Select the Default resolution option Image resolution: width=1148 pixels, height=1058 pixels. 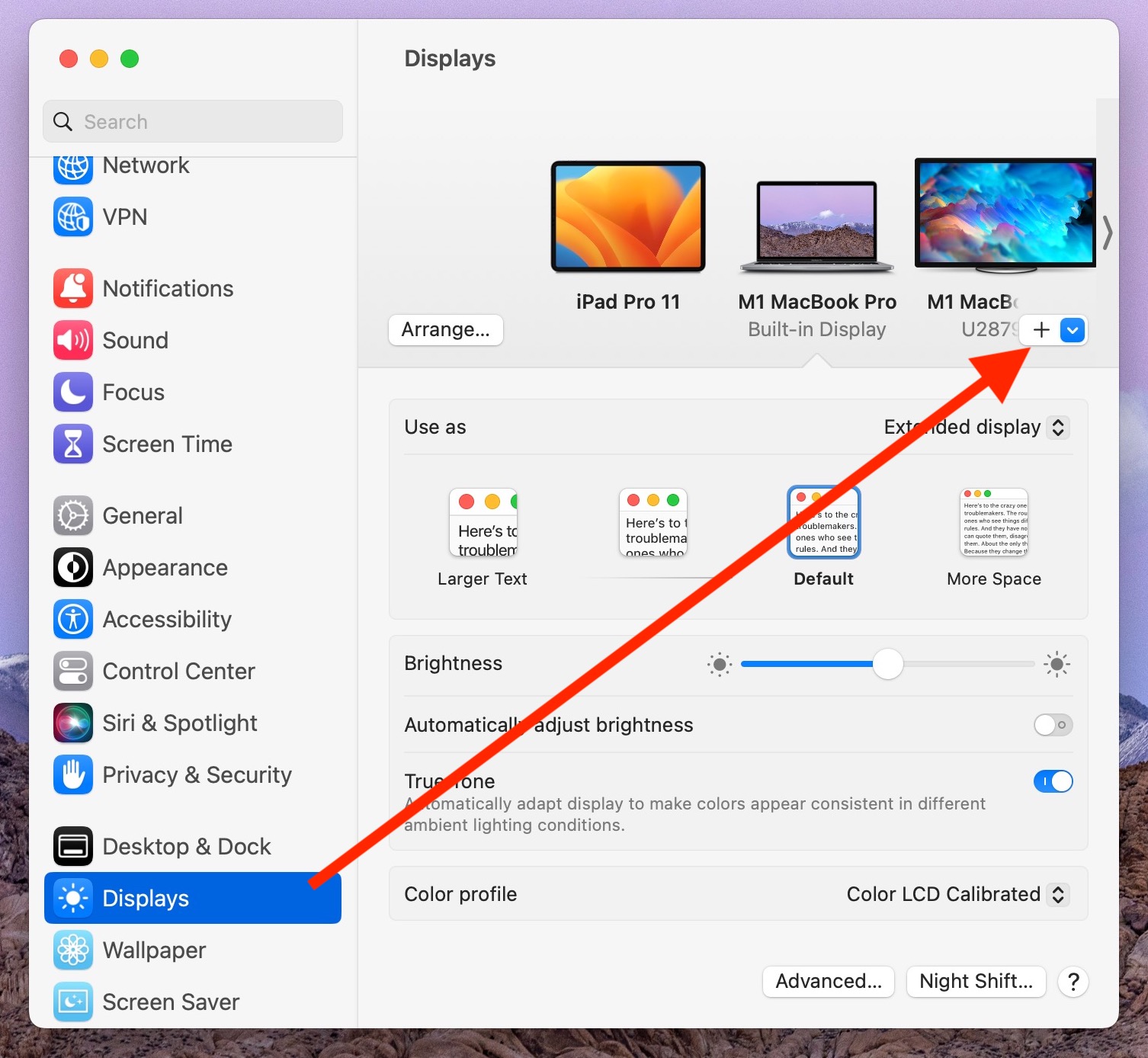coord(823,538)
